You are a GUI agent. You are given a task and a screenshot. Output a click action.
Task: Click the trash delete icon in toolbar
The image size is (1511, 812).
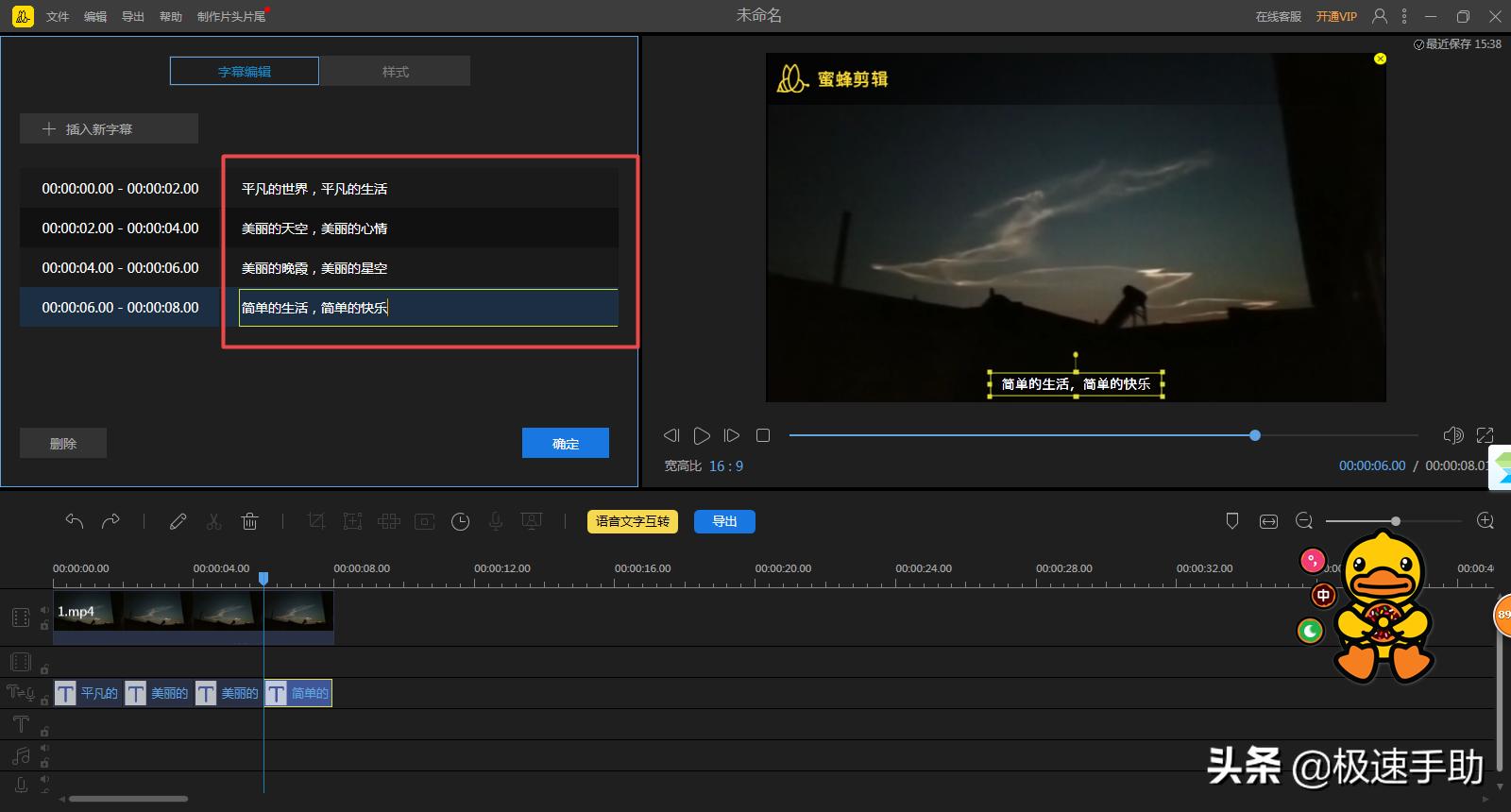pos(249,521)
